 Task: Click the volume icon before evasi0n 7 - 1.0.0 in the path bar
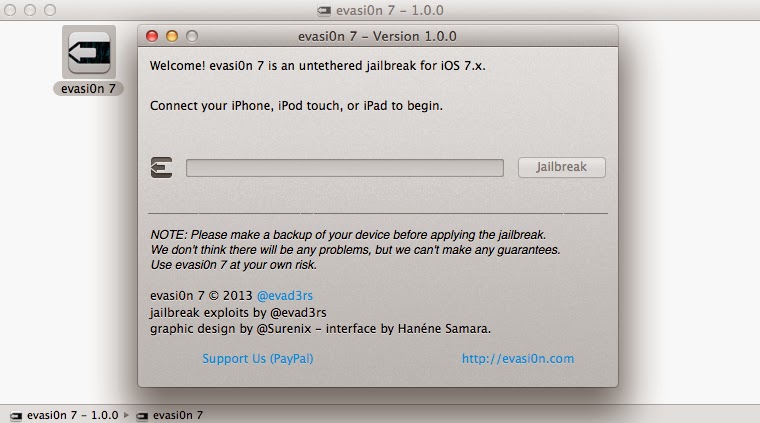coord(16,416)
